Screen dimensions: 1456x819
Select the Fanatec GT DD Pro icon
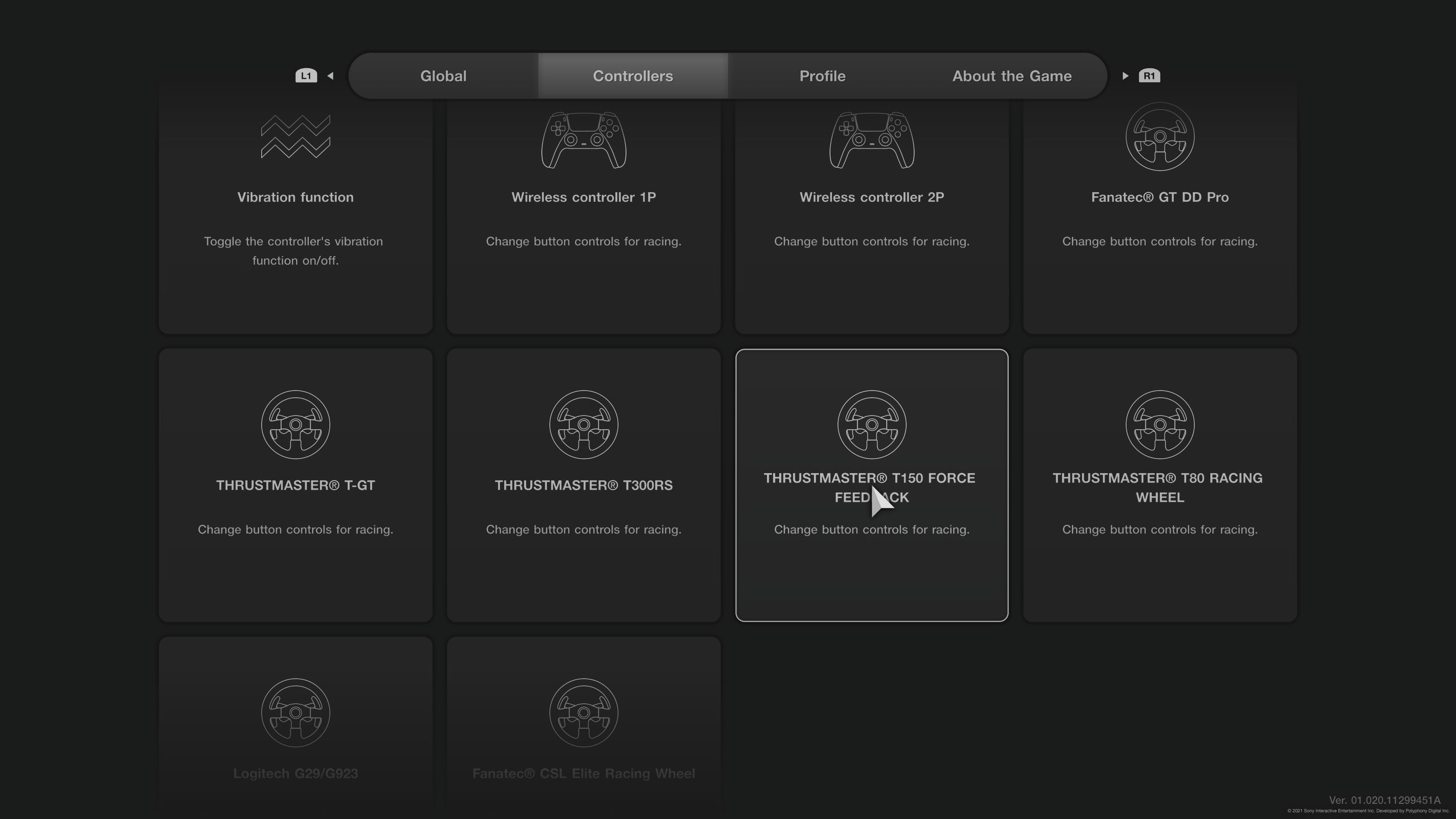point(1159,136)
